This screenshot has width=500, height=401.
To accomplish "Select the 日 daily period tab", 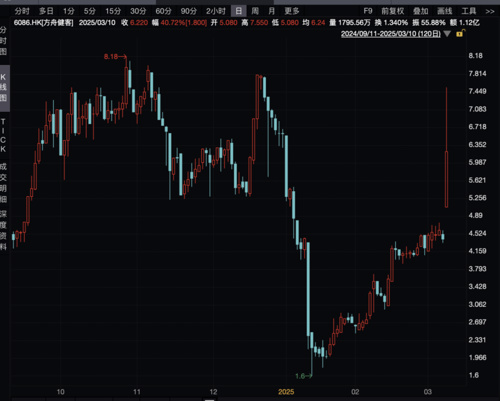I will [238, 11].
